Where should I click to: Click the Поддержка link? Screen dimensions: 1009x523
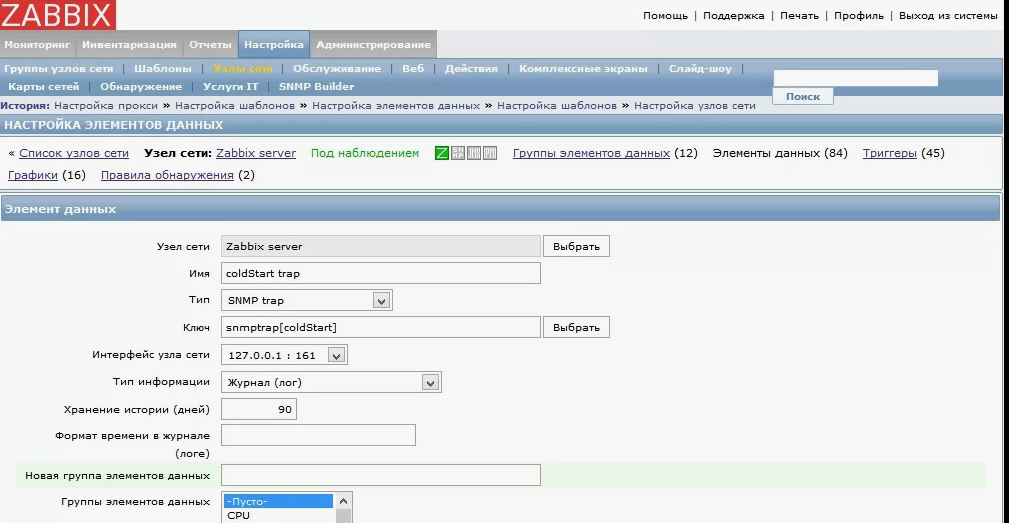tap(734, 15)
